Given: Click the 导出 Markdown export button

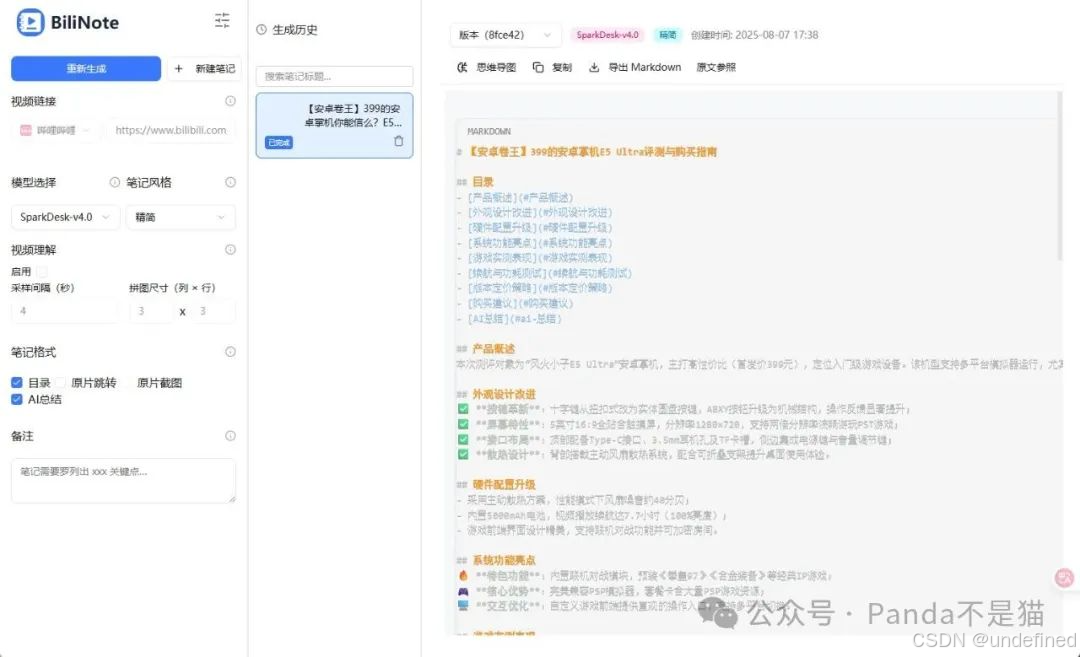Looking at the screenshot, I should click(x=634, y=67).
